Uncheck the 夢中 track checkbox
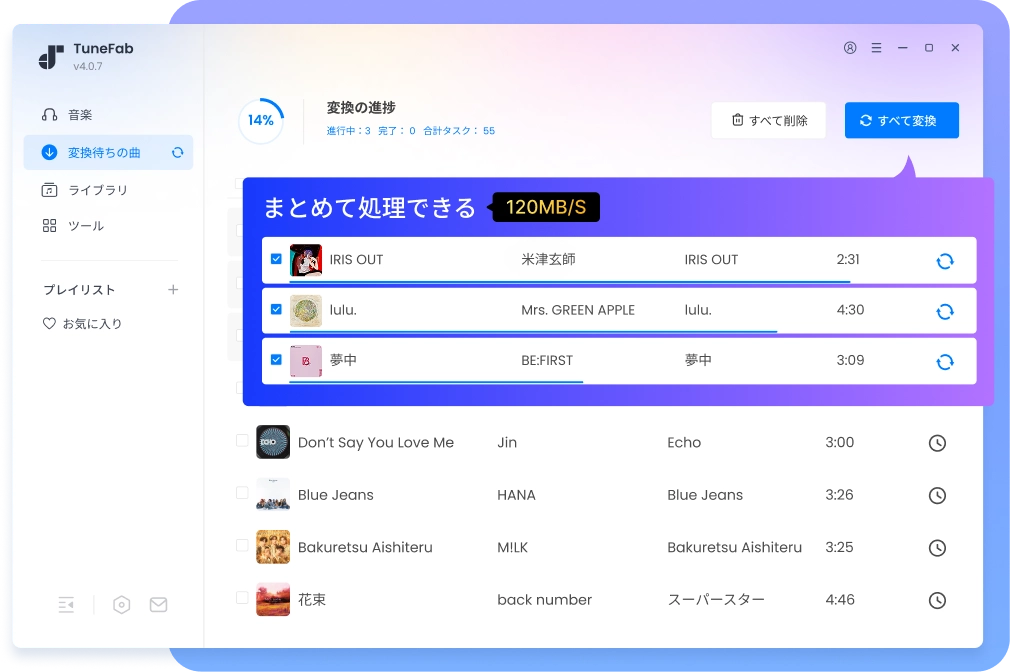This screenshot has width=1010, height=672. pyautogui.click(x=277, y=360)
